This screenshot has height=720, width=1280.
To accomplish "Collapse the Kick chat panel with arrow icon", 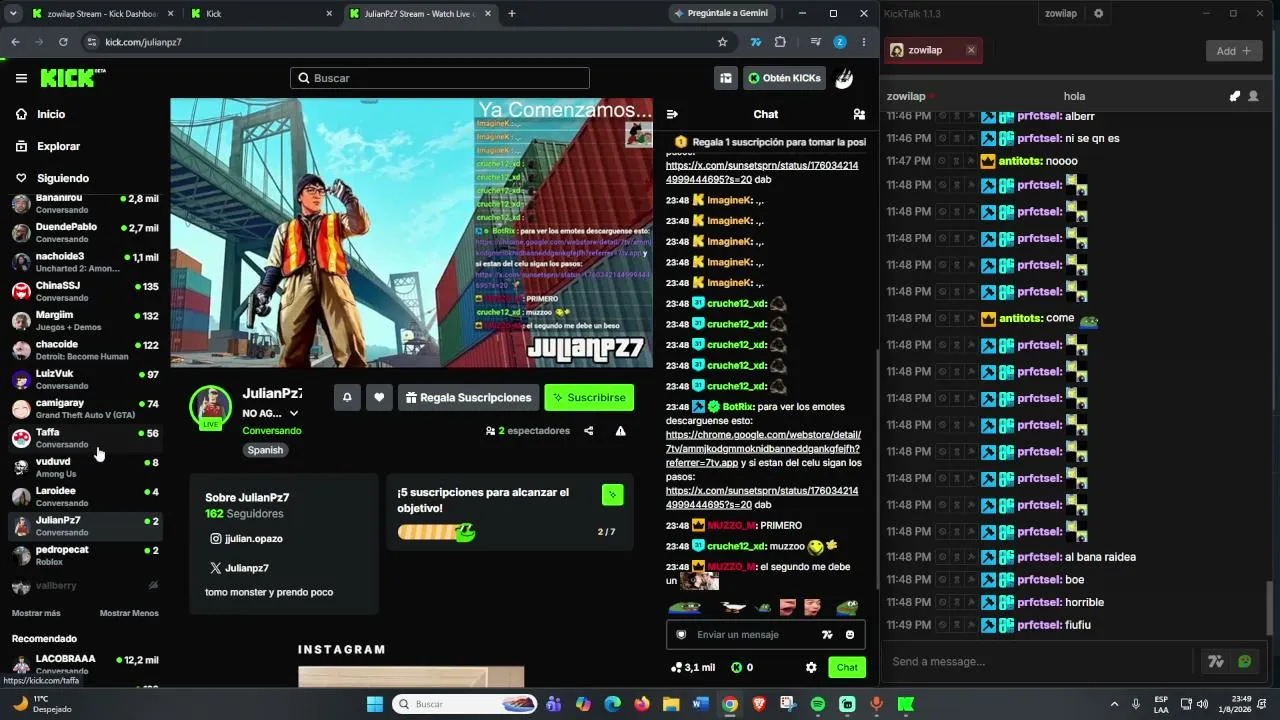I will coord(672,114).
